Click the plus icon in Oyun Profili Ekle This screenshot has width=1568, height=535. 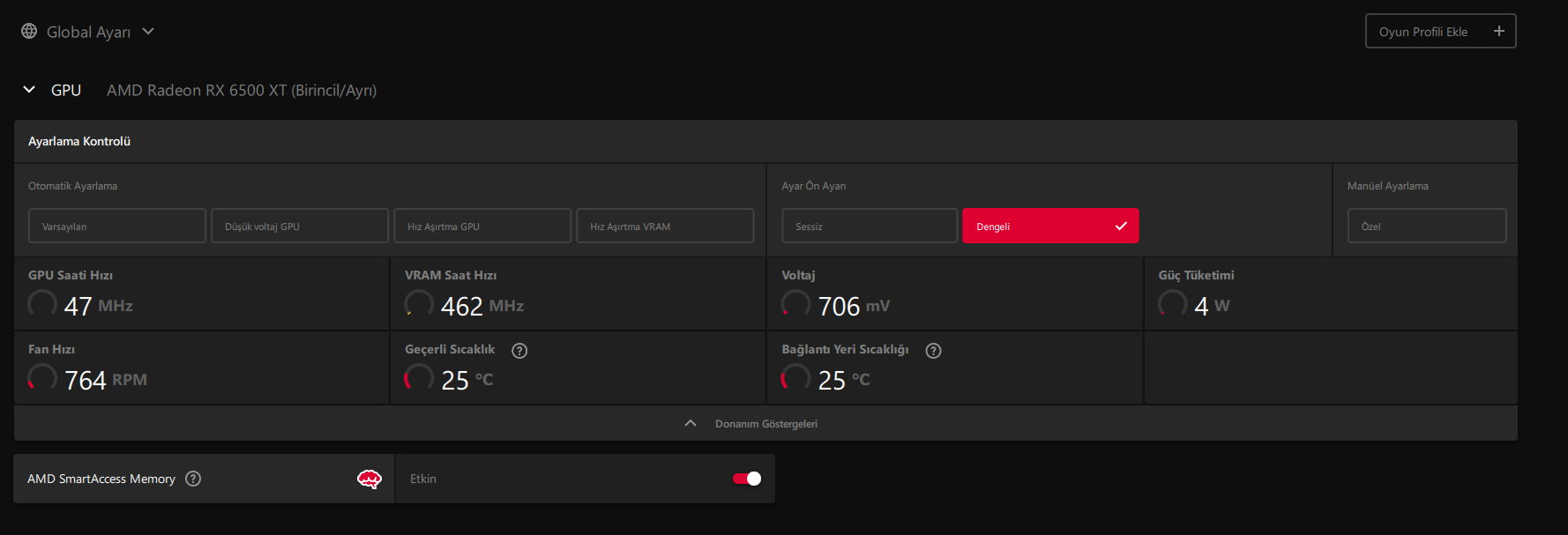tap(1498, 31)
